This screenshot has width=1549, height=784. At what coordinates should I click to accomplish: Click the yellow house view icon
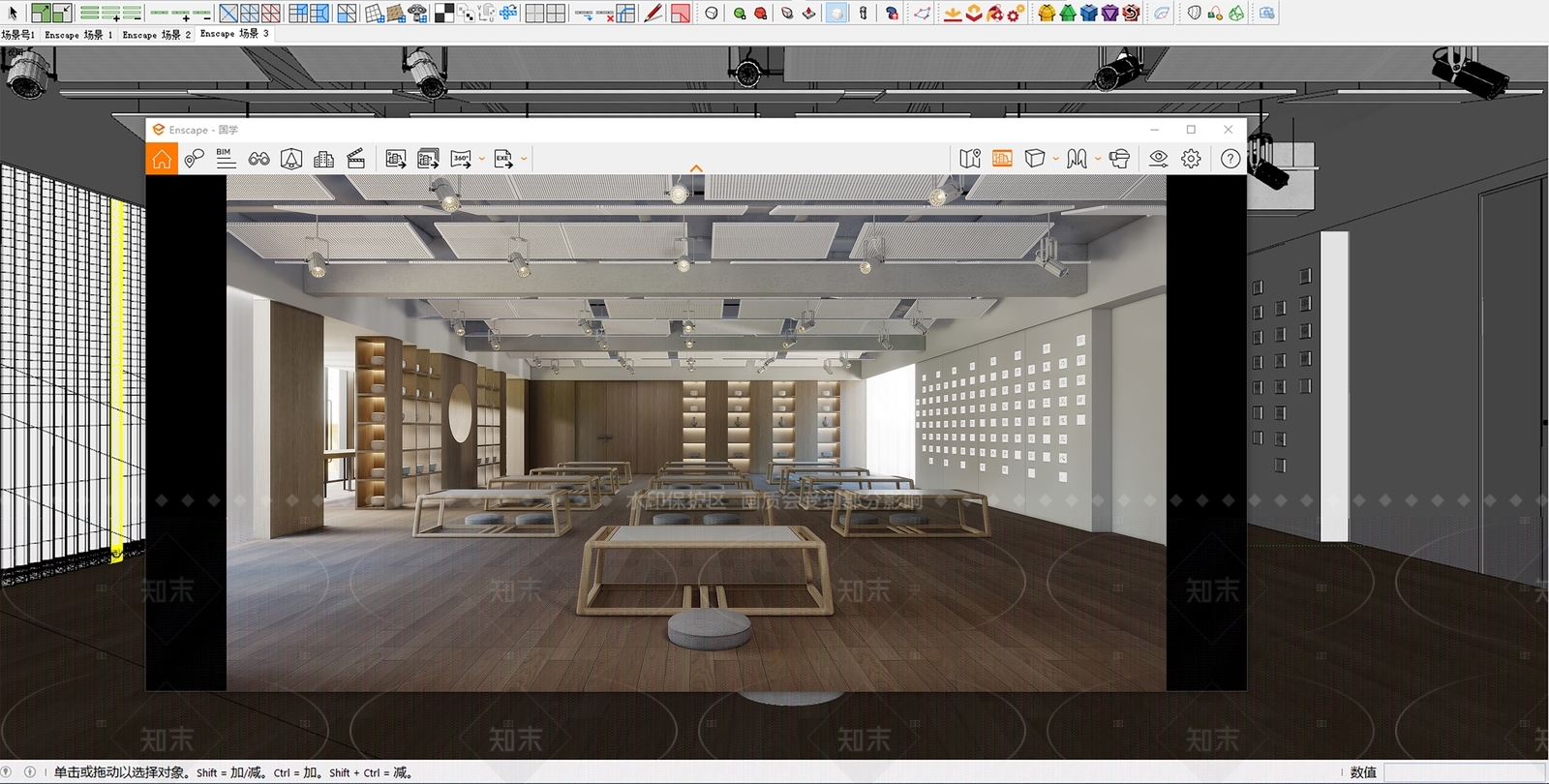[1047, 13]
